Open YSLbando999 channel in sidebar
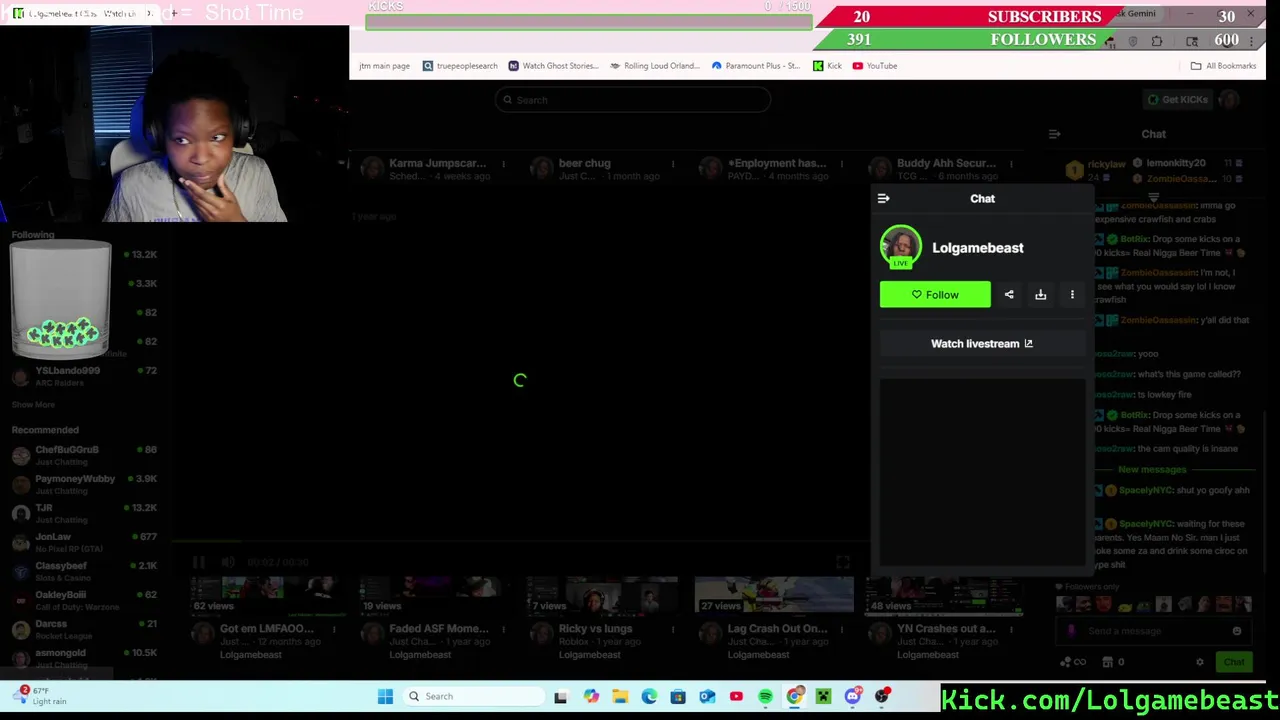The height and width of the screenshot is (720, 1280). pos(84,376)
